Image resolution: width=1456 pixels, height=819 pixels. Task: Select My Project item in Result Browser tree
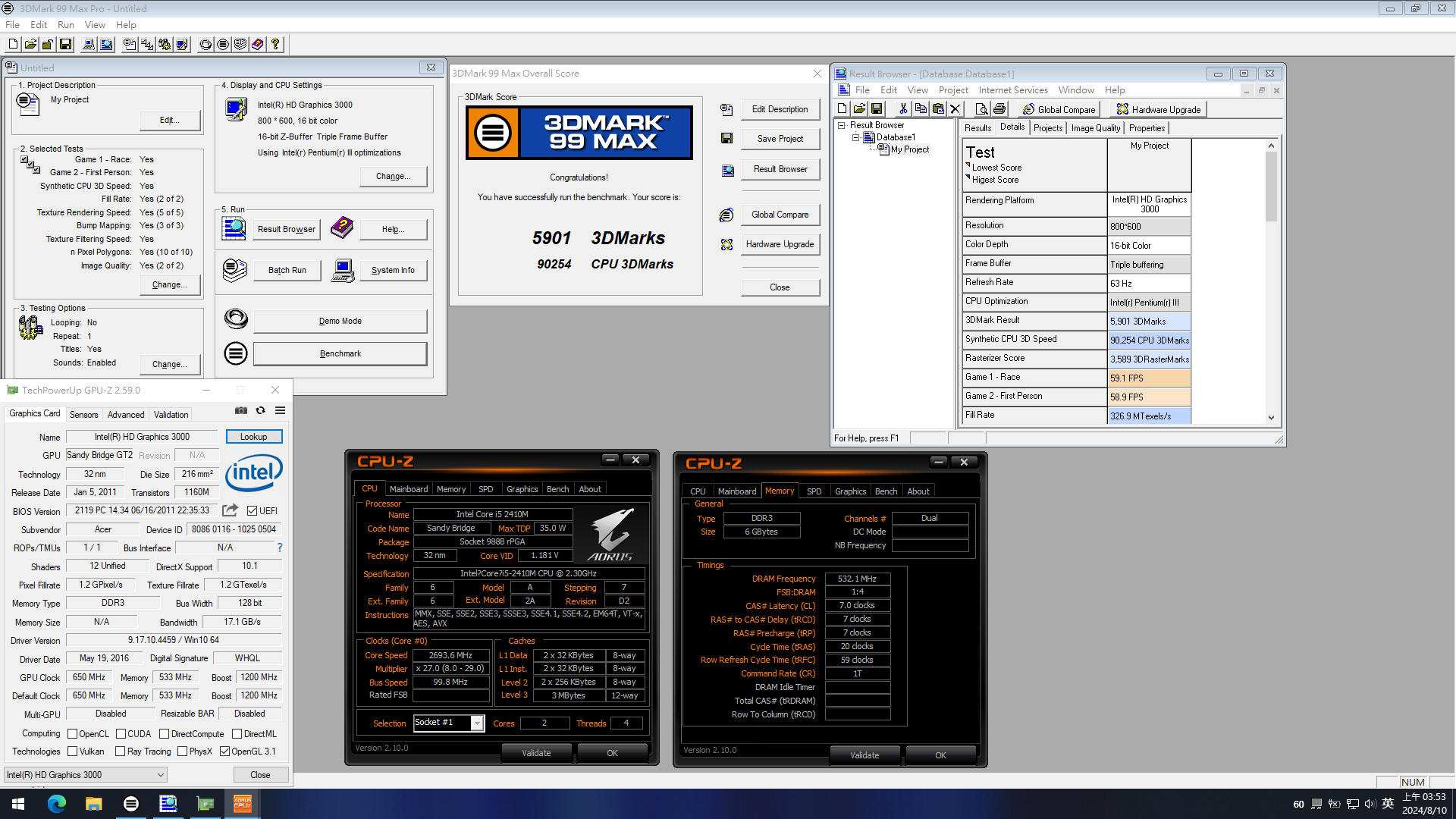click(x=910, y=149)
